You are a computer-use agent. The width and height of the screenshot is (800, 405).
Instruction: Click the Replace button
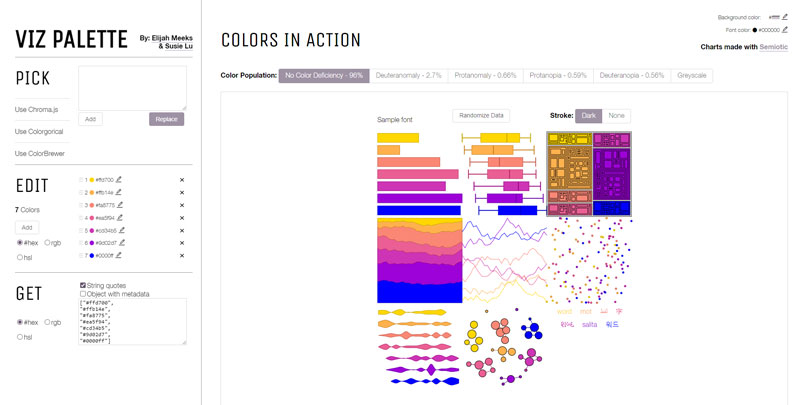(166, 119)
